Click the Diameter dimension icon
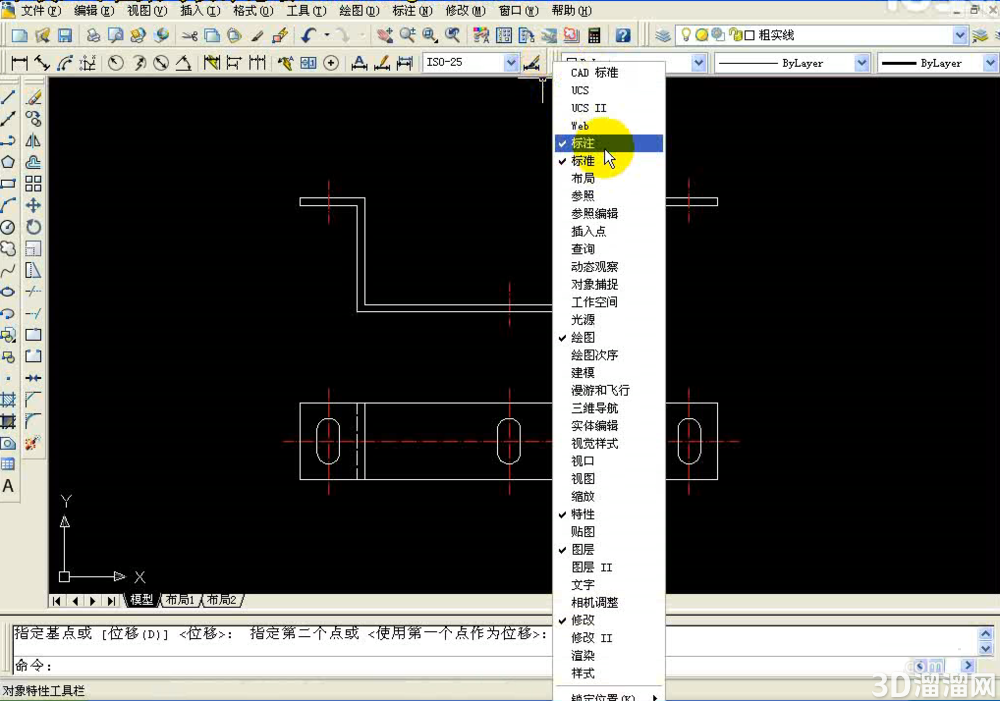The height and width of the screenshot is (701, 1000). 161,63
